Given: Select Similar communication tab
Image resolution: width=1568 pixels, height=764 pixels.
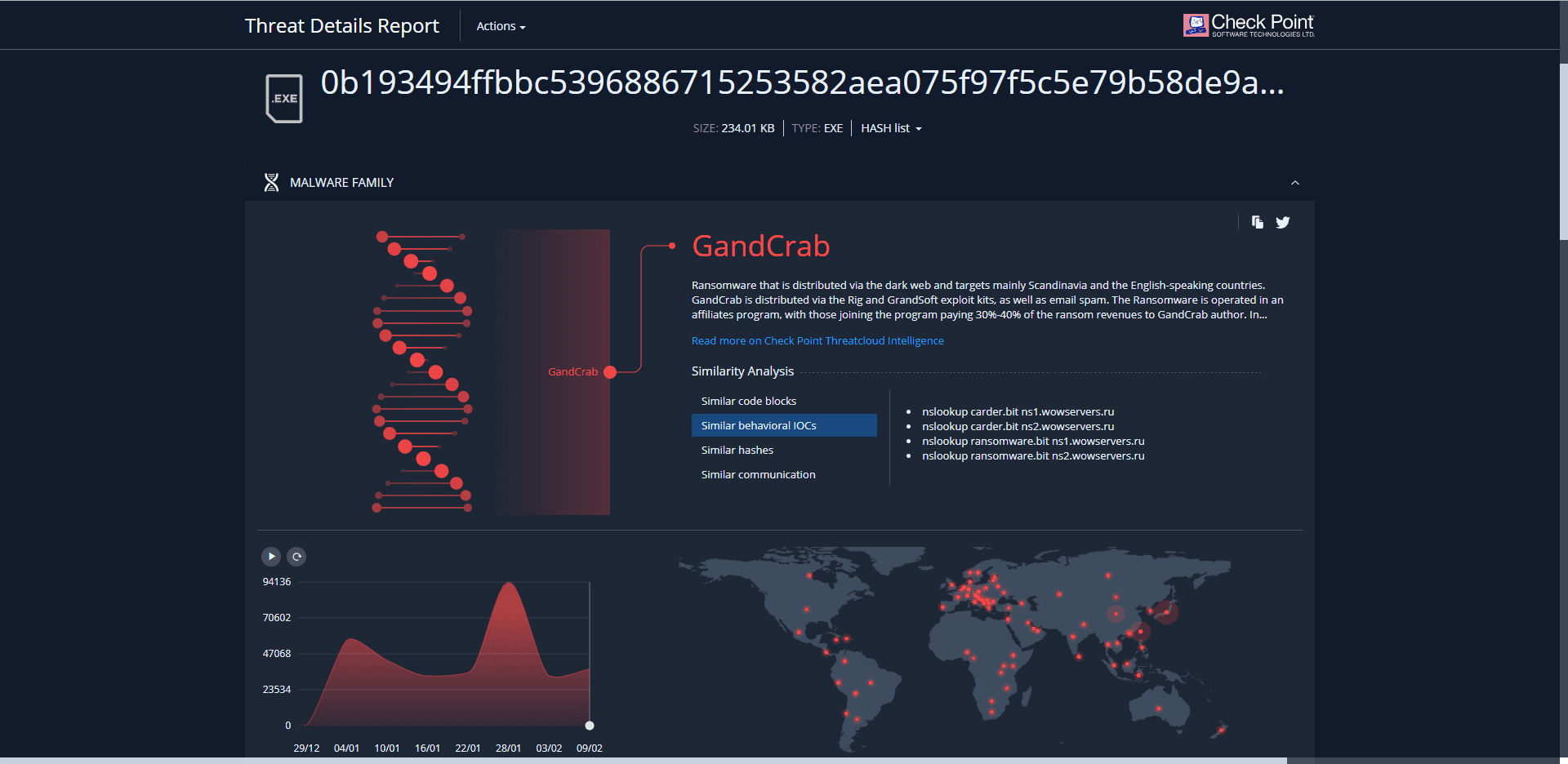Looking at the screenshot, I should point(784,474).
